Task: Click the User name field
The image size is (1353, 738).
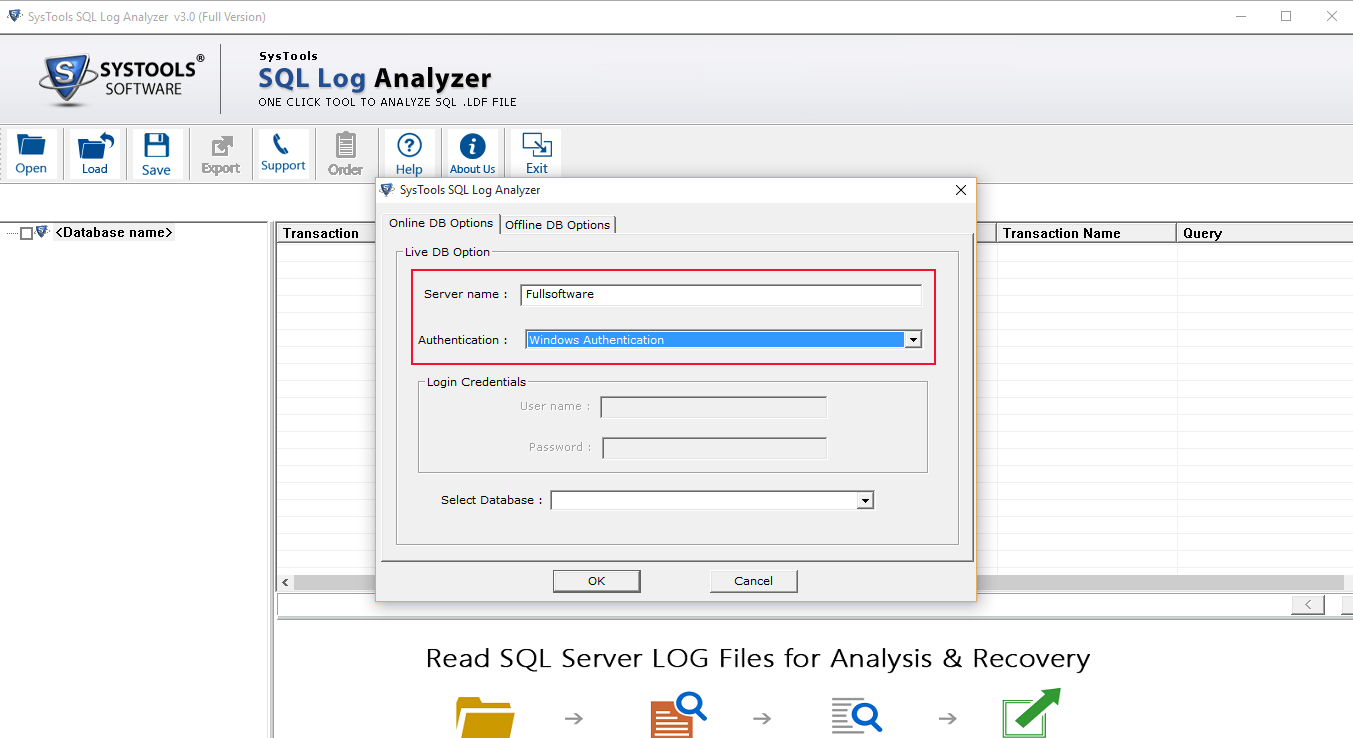Action: [714, 407]
